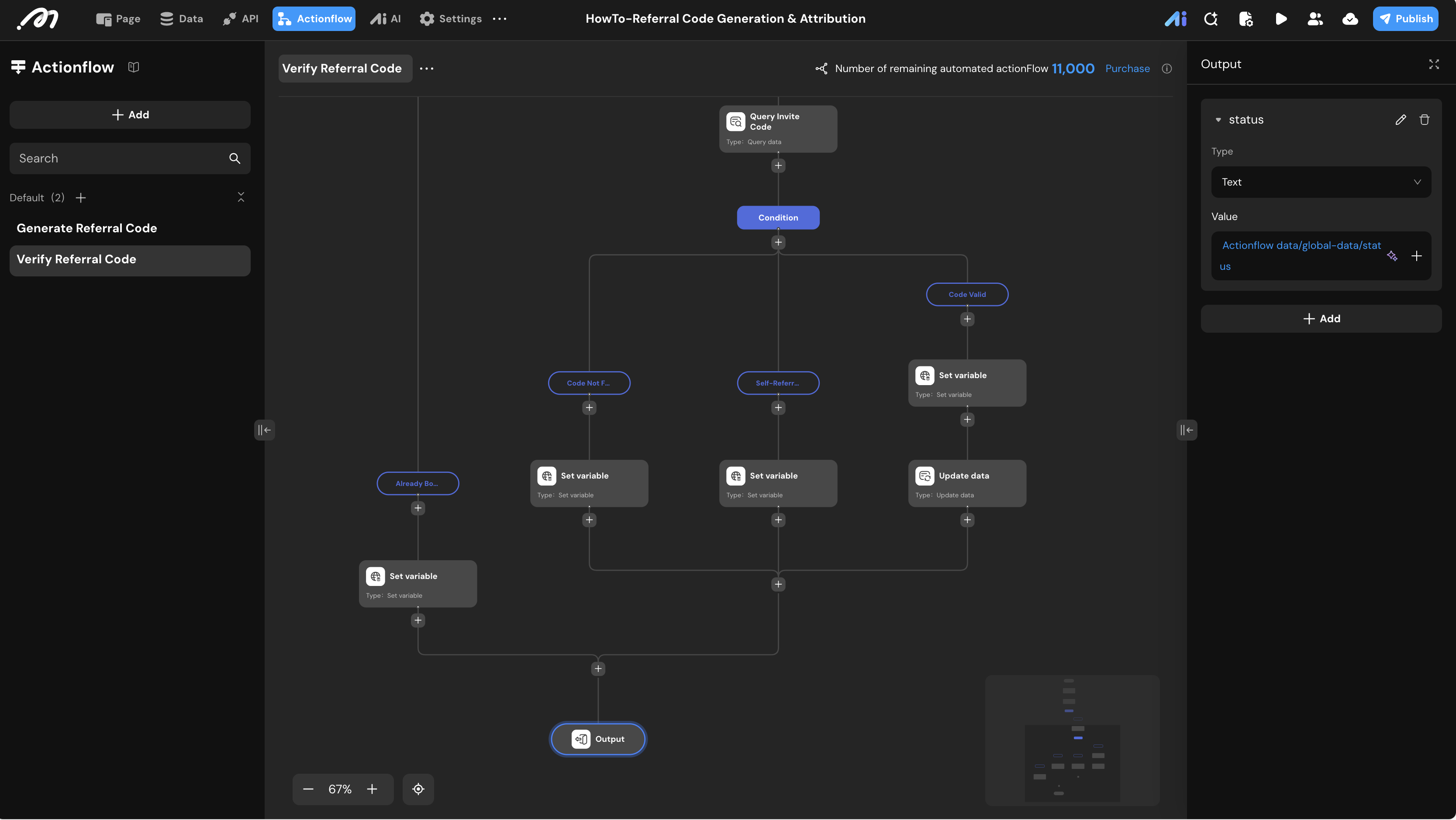Open the Type dropdown showing Text
Image resolution: width=1456 pixels, height=820 pixels.
pos(1320,182)
